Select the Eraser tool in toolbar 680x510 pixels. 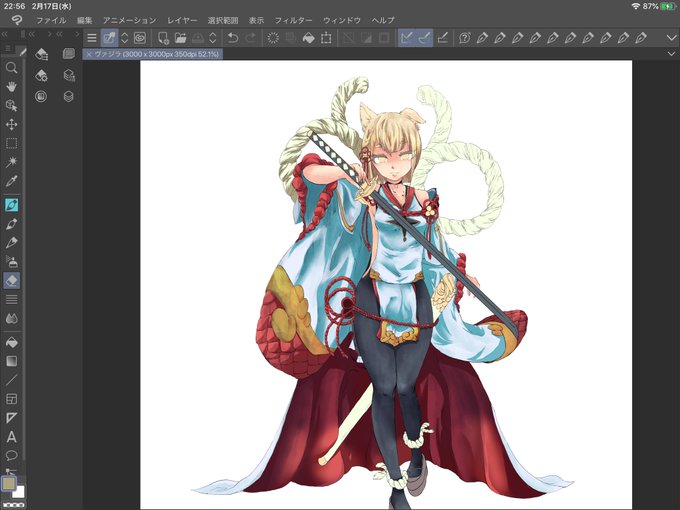point(11,281)
